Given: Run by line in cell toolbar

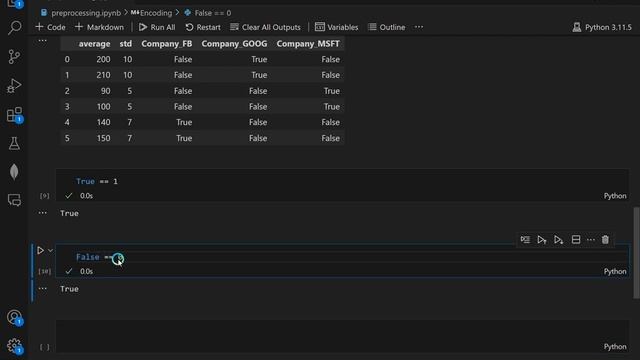Looking at the screenshot, I should click(525, 240).
